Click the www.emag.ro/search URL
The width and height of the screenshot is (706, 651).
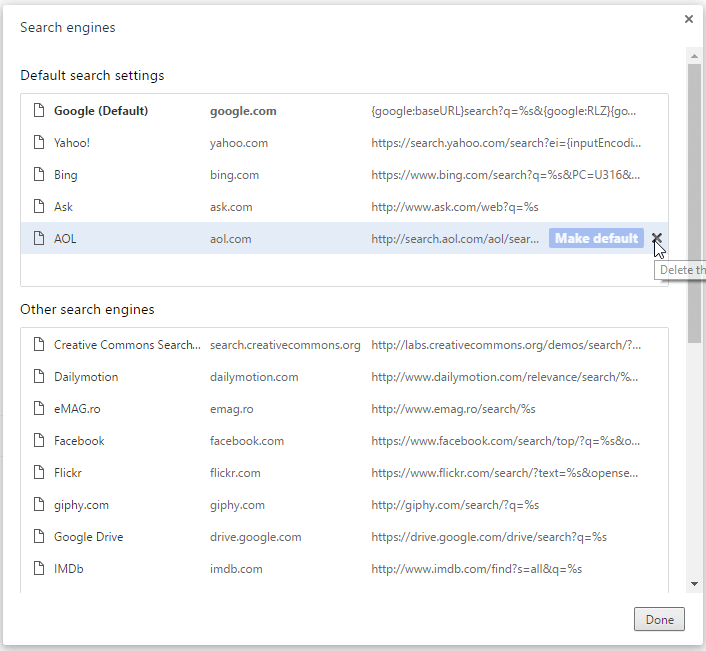tap(453, 409)
